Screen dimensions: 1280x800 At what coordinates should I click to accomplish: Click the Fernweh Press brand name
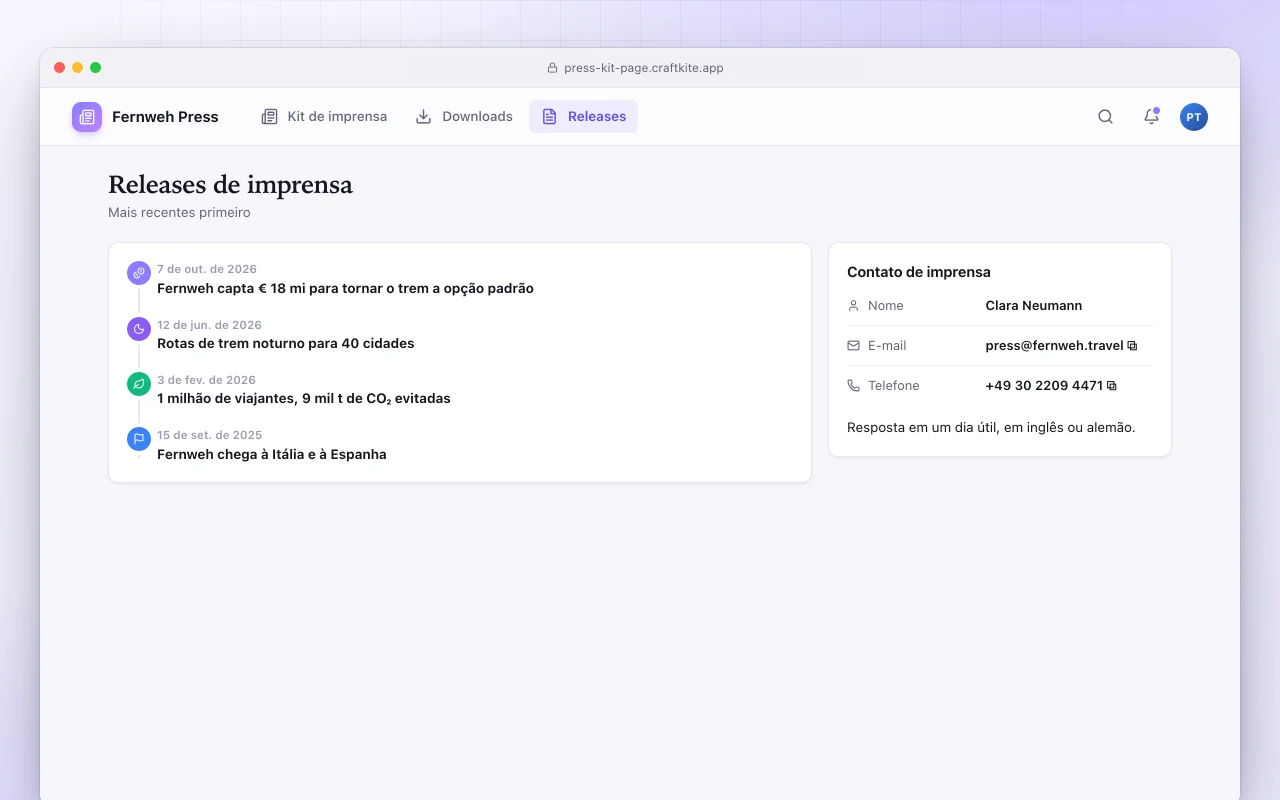(165, 117)
